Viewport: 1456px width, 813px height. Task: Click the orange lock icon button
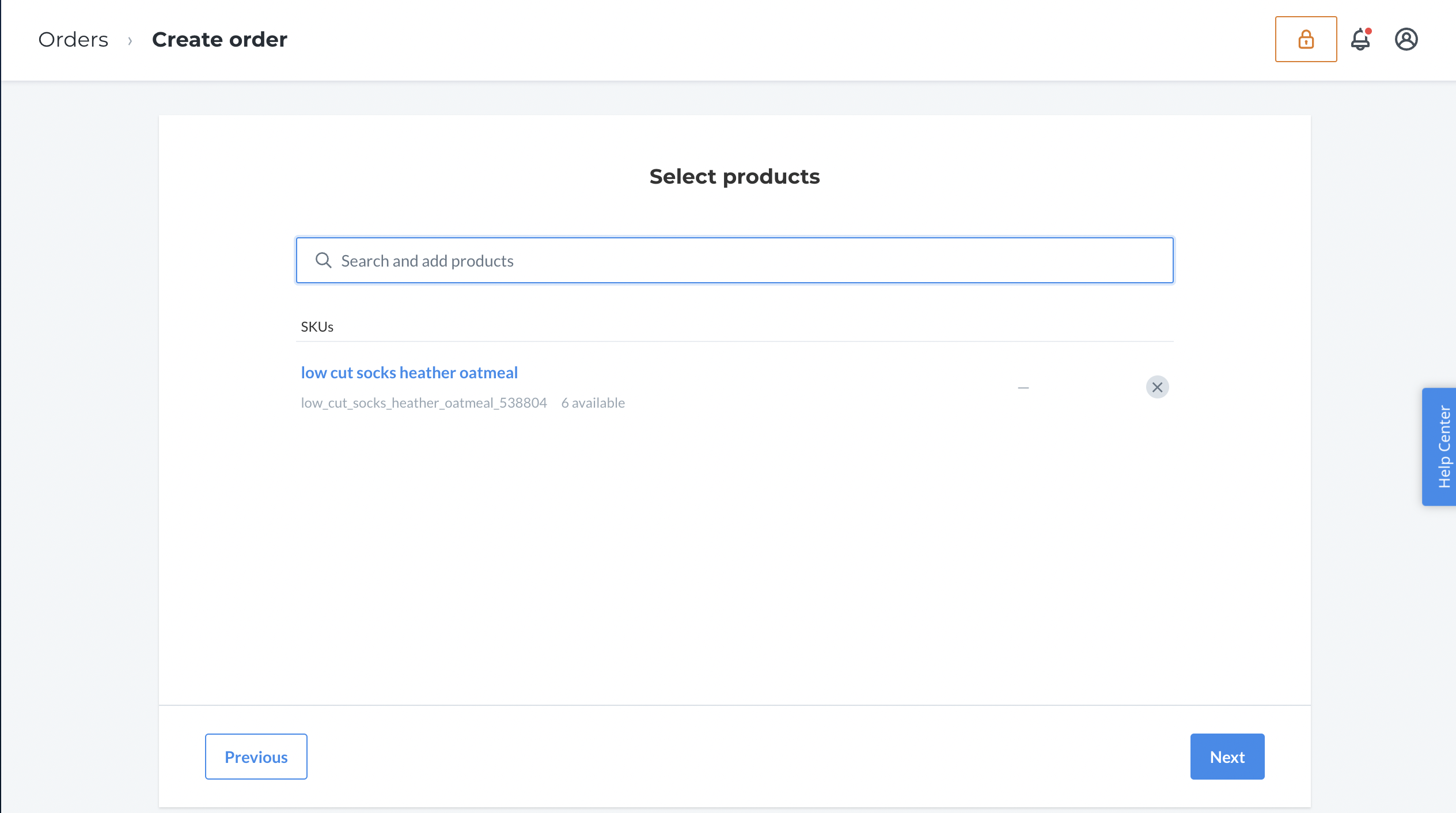tap(1306, 39)
